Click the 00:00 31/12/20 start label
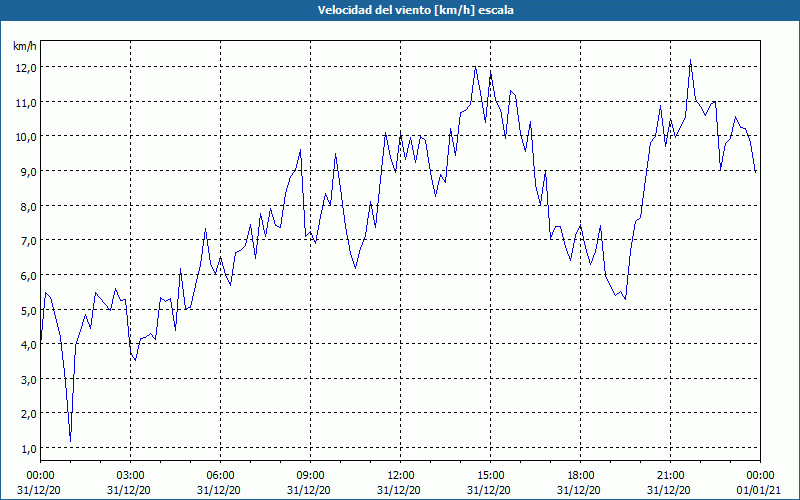The height and width of the screenshot is (500, 800). 39,483
